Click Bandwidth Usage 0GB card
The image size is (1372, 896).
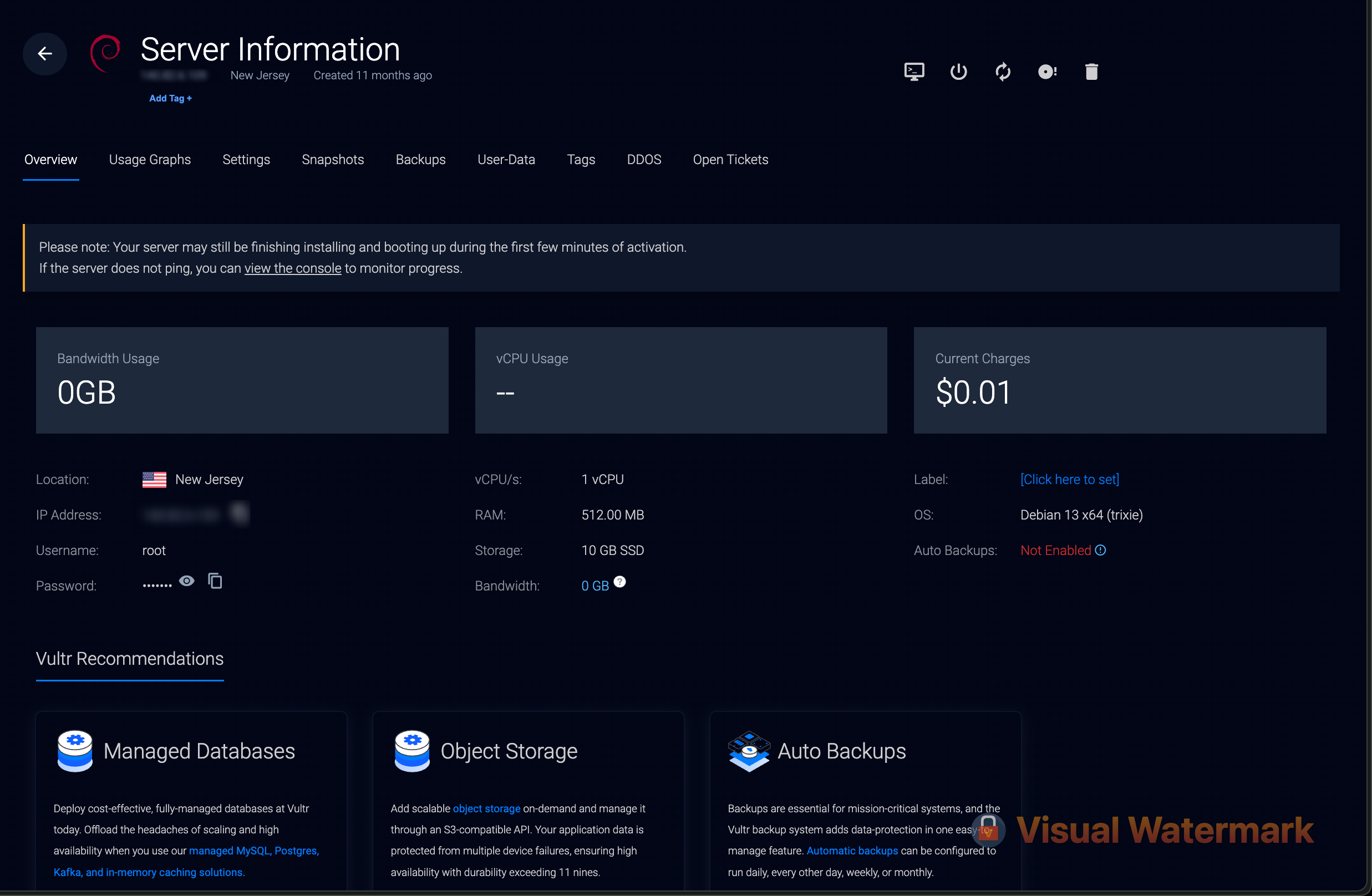click(242, 380)
